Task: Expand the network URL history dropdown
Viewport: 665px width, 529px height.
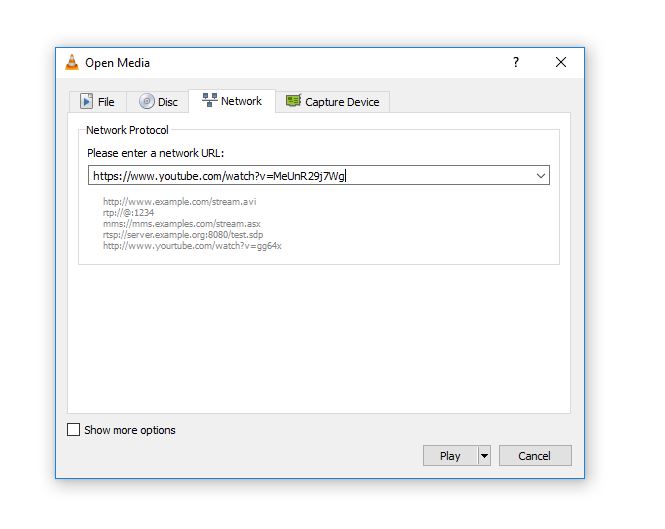Action: (x=541, y=176)
